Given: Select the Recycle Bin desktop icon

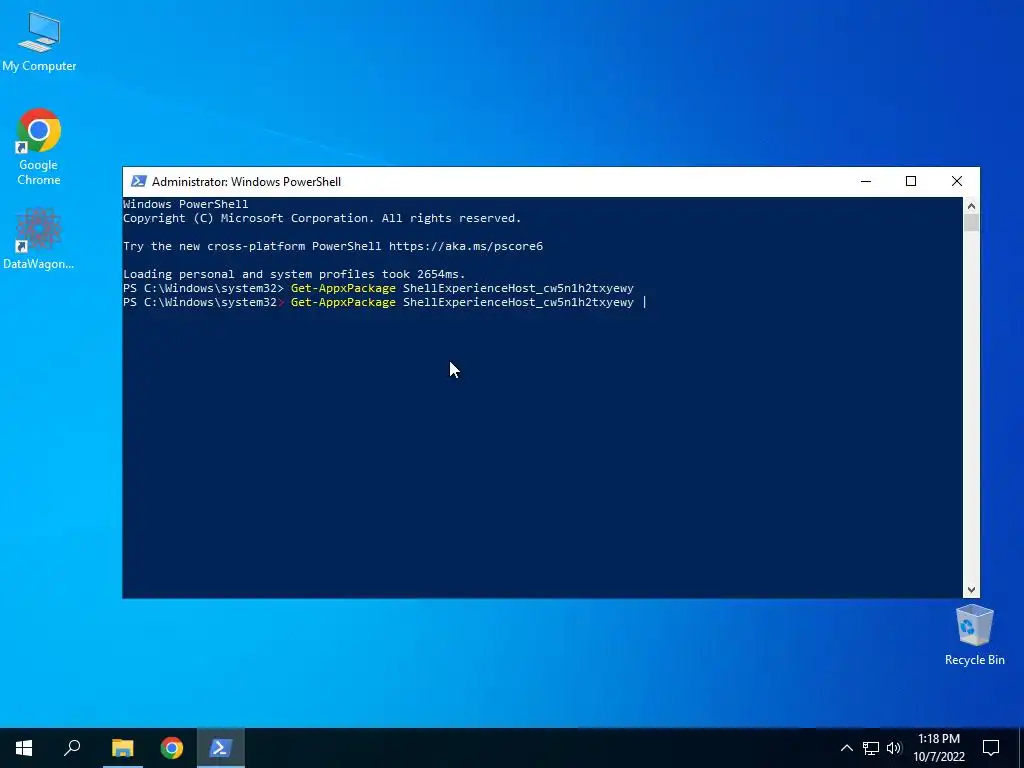Looking at the screenshot, I should [974, 635].
